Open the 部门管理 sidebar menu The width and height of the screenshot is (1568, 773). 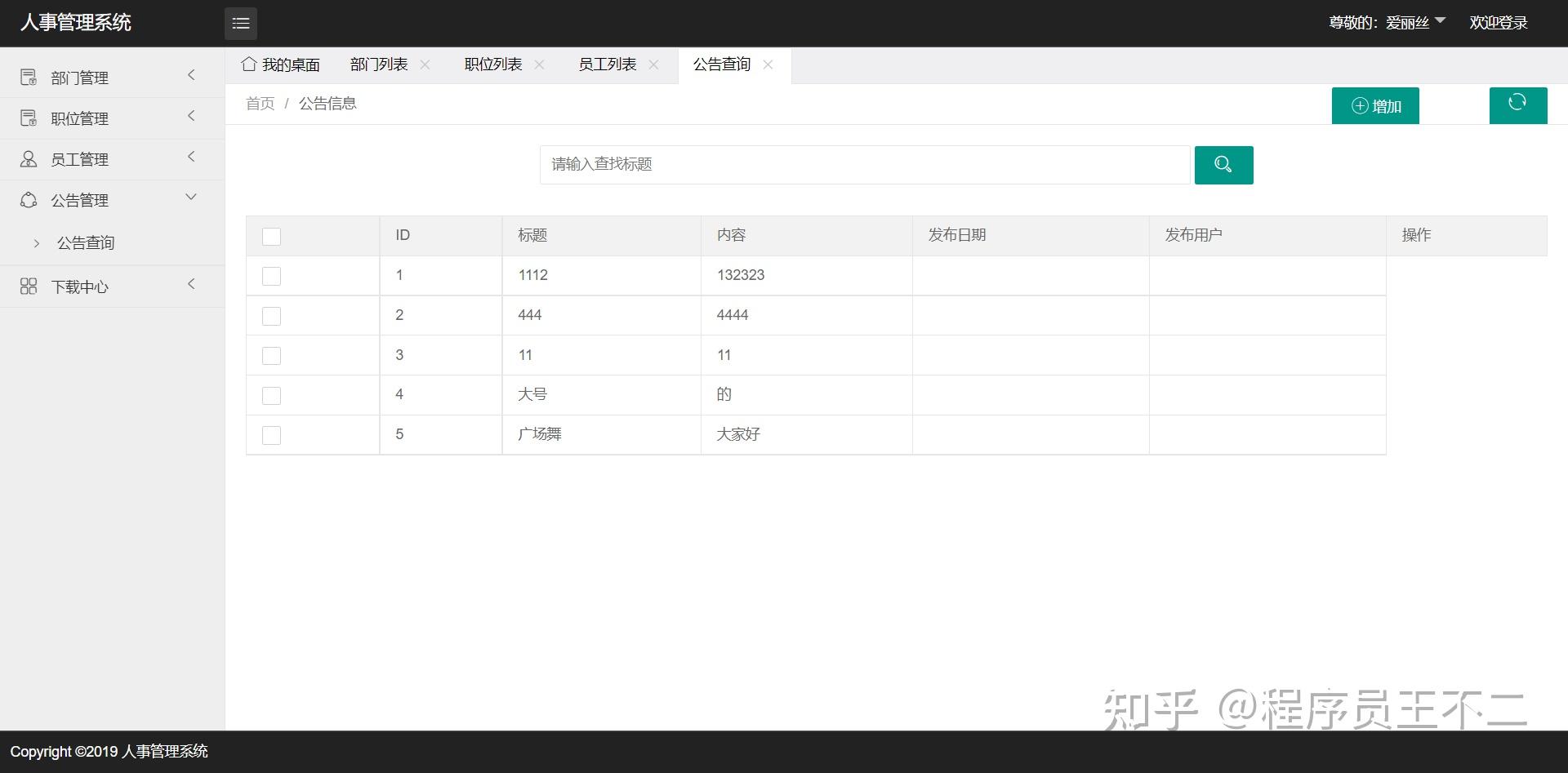[x=112, y=78]
